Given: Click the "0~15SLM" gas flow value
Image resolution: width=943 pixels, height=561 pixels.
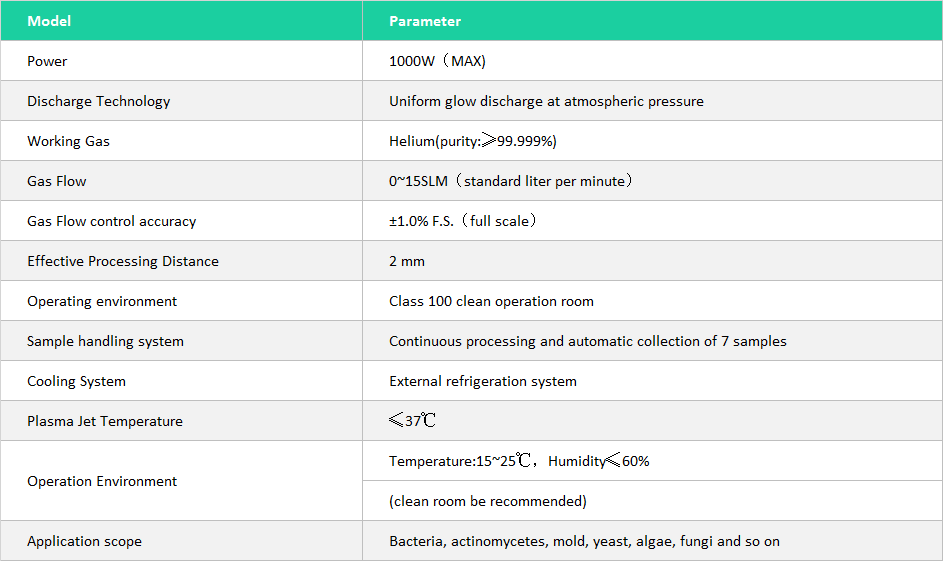Looking at the screenshot, I should (511, 181).
